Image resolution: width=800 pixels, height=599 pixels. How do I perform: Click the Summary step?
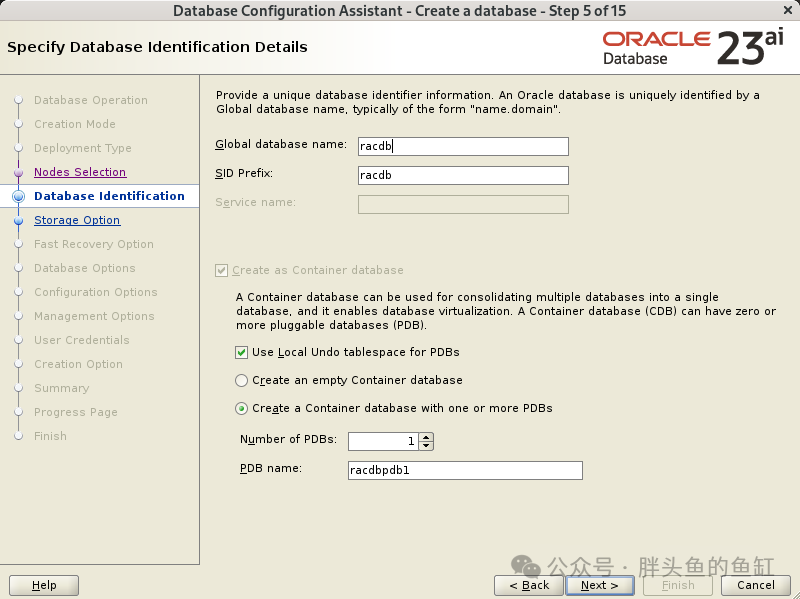click(61, 388)
